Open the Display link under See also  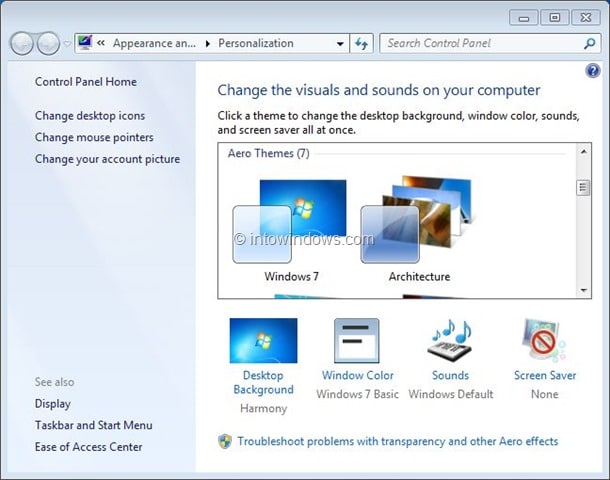click(53, 404)
